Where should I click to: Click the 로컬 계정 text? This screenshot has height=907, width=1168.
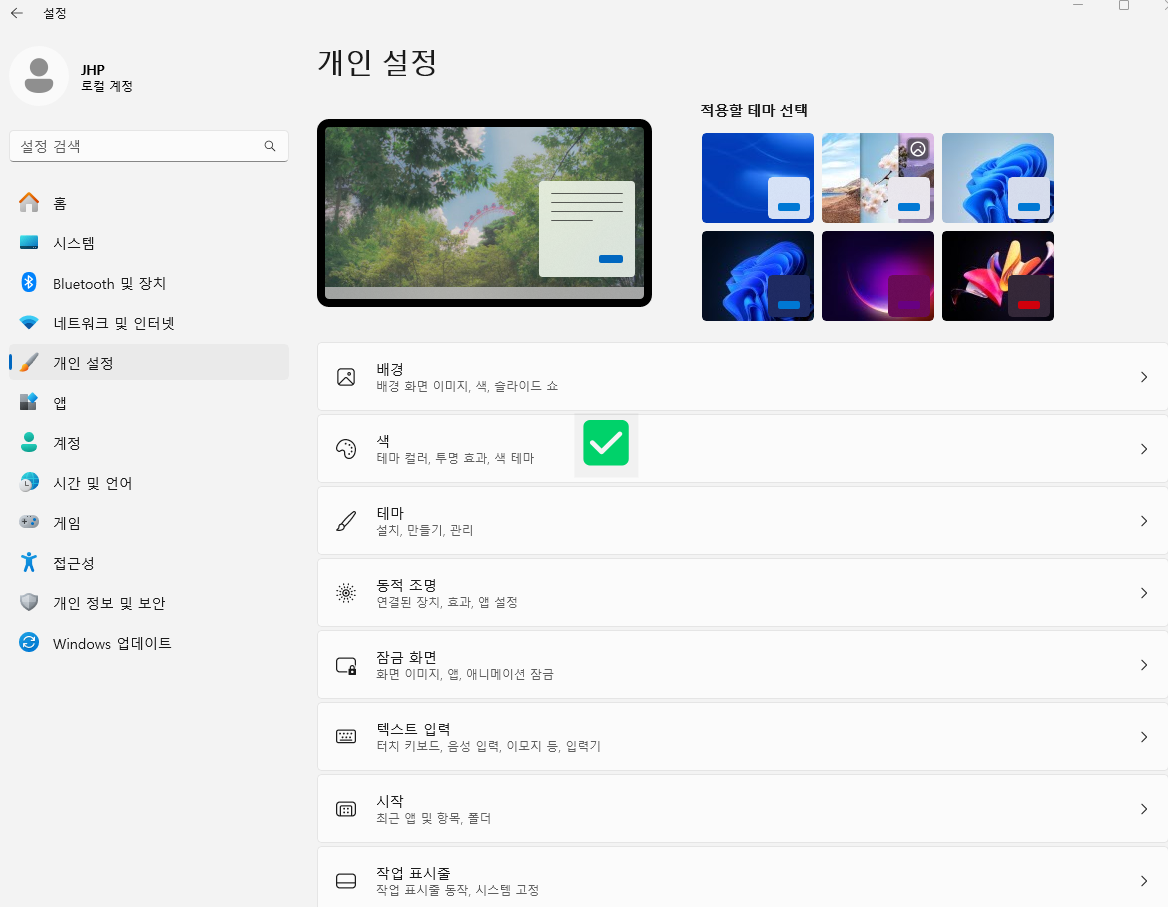click(x=107, y=86)
